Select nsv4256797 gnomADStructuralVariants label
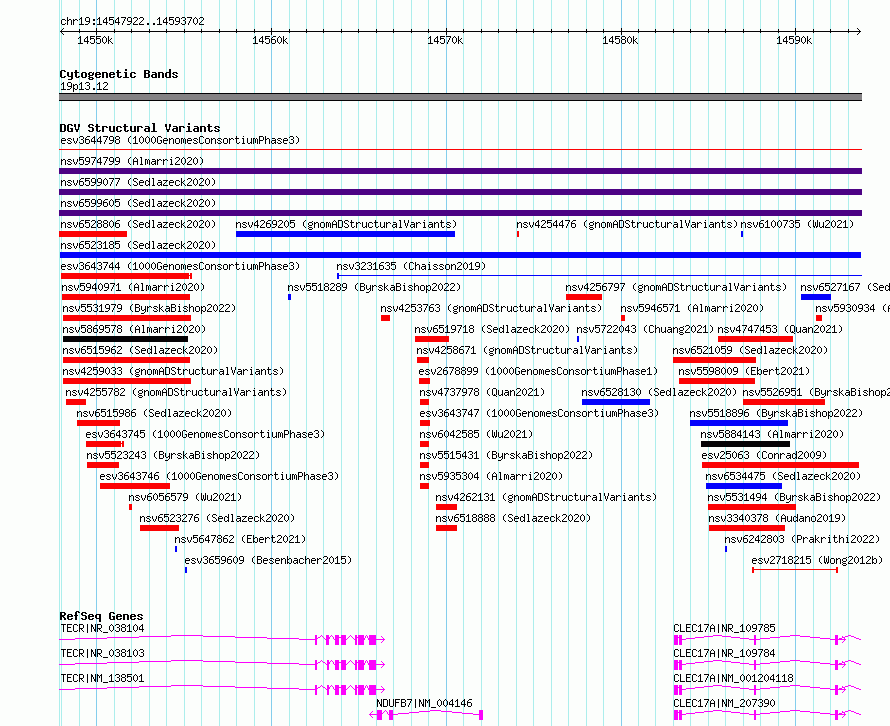 coord(677,287)
